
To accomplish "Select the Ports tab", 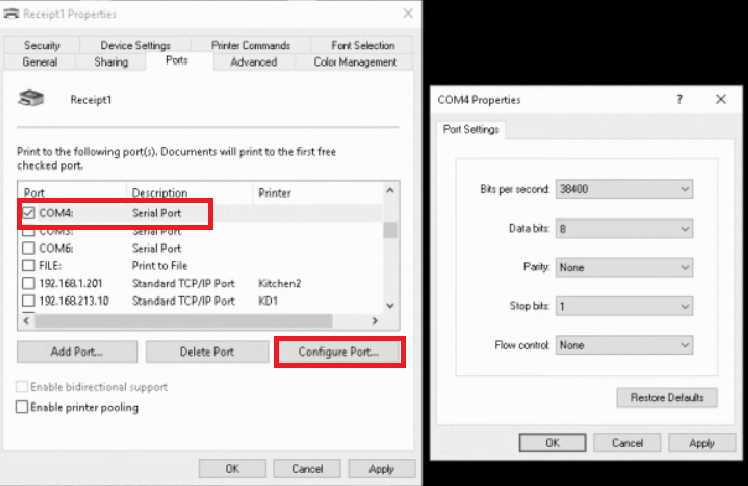I will tap(177, 61).
